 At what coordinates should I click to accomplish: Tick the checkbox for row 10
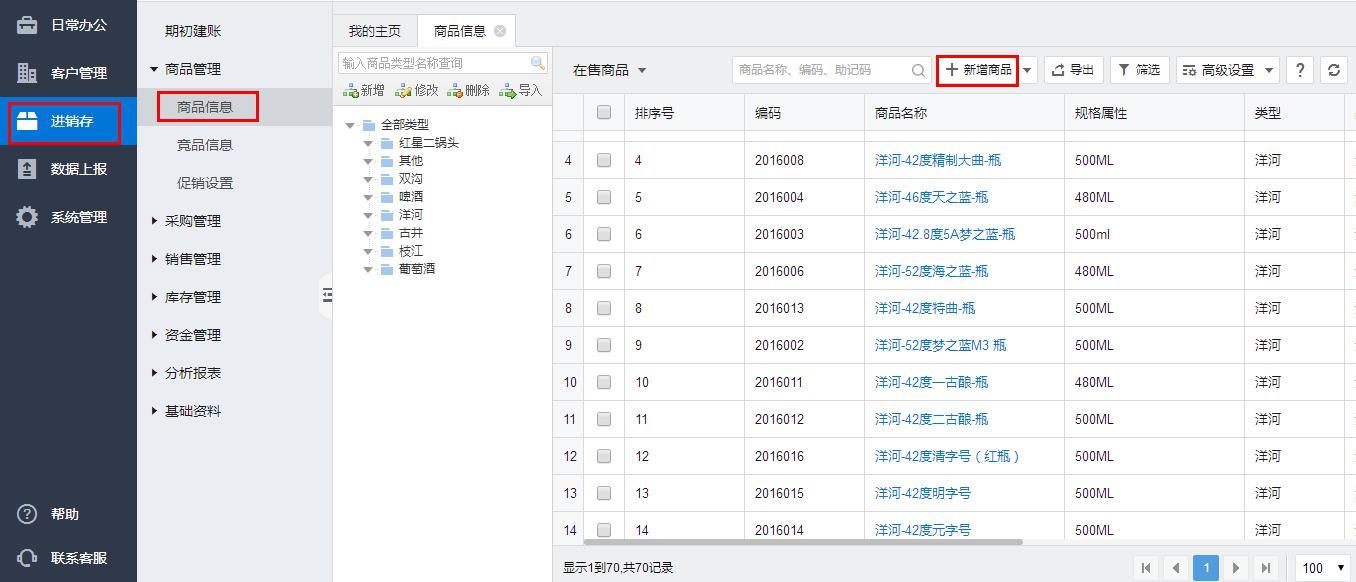(x=604, y=382)
